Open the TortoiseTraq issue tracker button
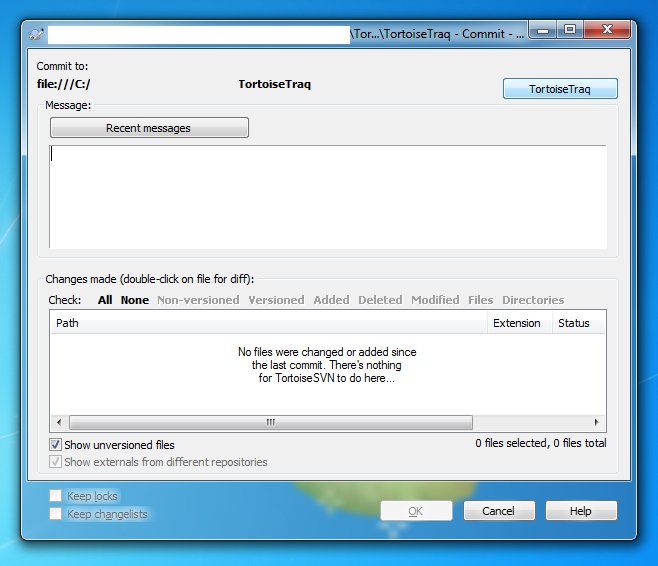 [560, 89]
